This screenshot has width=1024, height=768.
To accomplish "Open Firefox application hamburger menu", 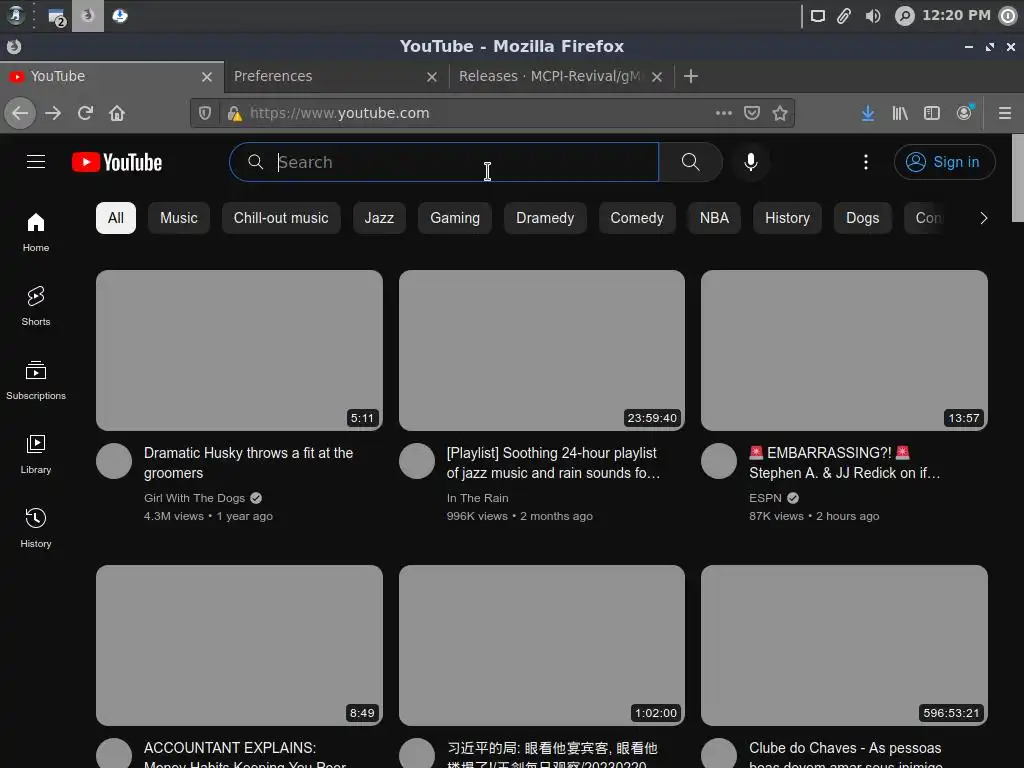I will tap(1005, 113).
